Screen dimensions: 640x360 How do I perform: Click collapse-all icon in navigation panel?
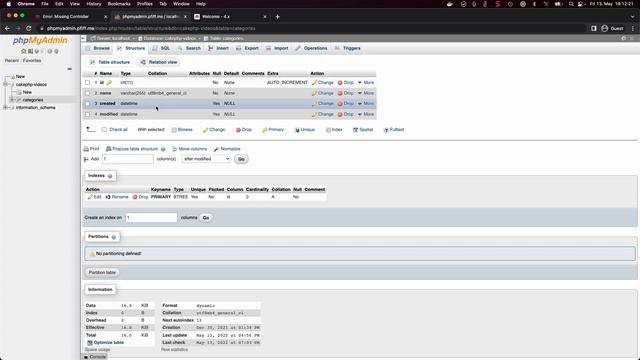coord(69,69)
